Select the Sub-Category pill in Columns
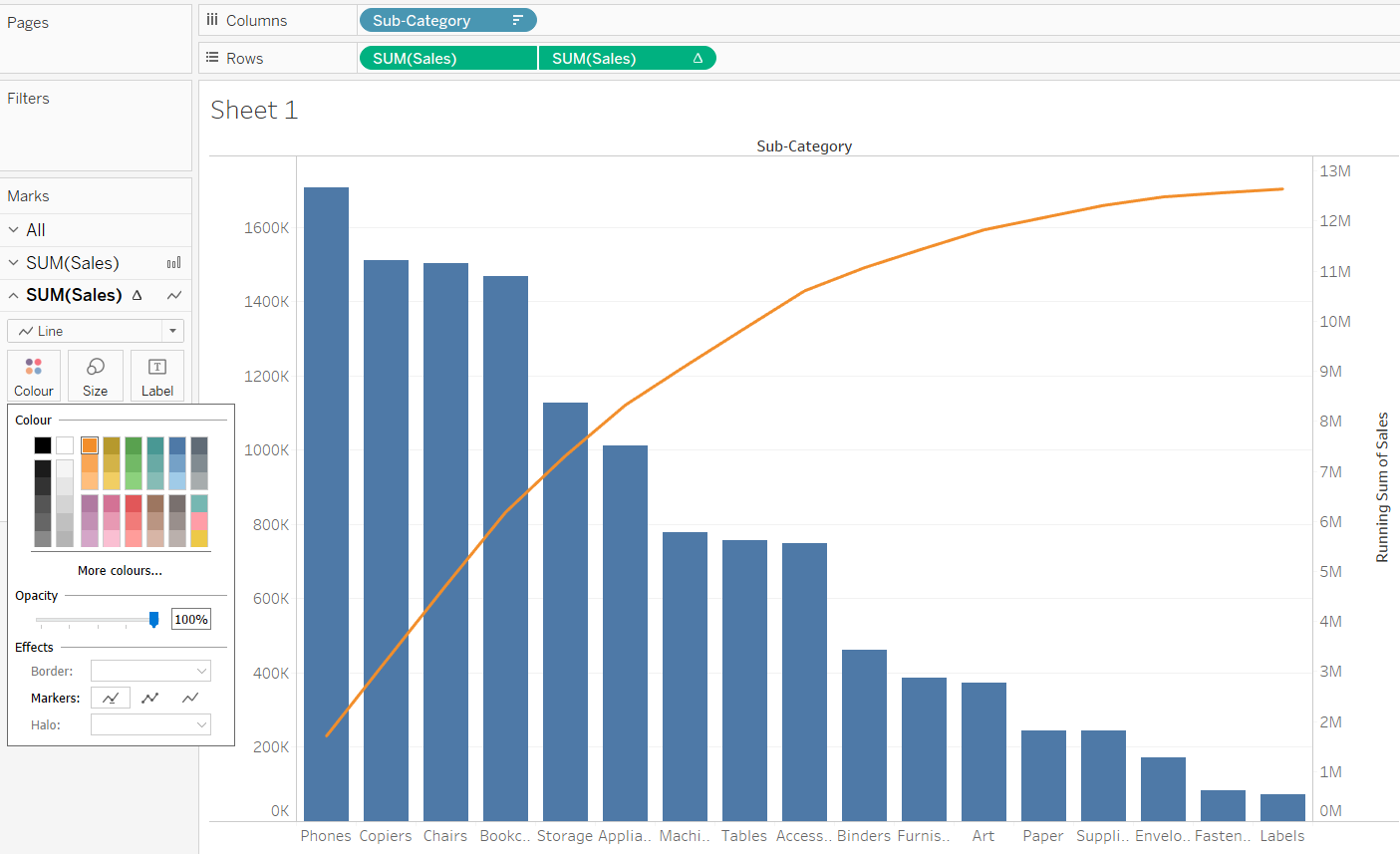Viewport: 1400px width, 854px height. 446,20
